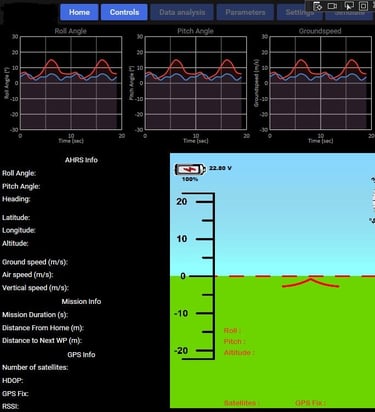Click the Air speed (m/s): label

click(x=28, y=275)
